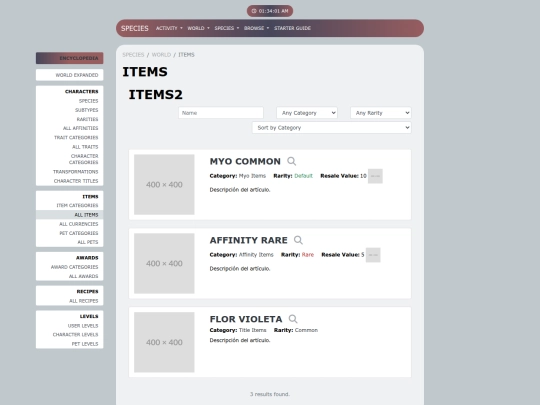Screen dimensions: 540x405
Task: Open User Levels in sidebar
Action: [83, 326]
